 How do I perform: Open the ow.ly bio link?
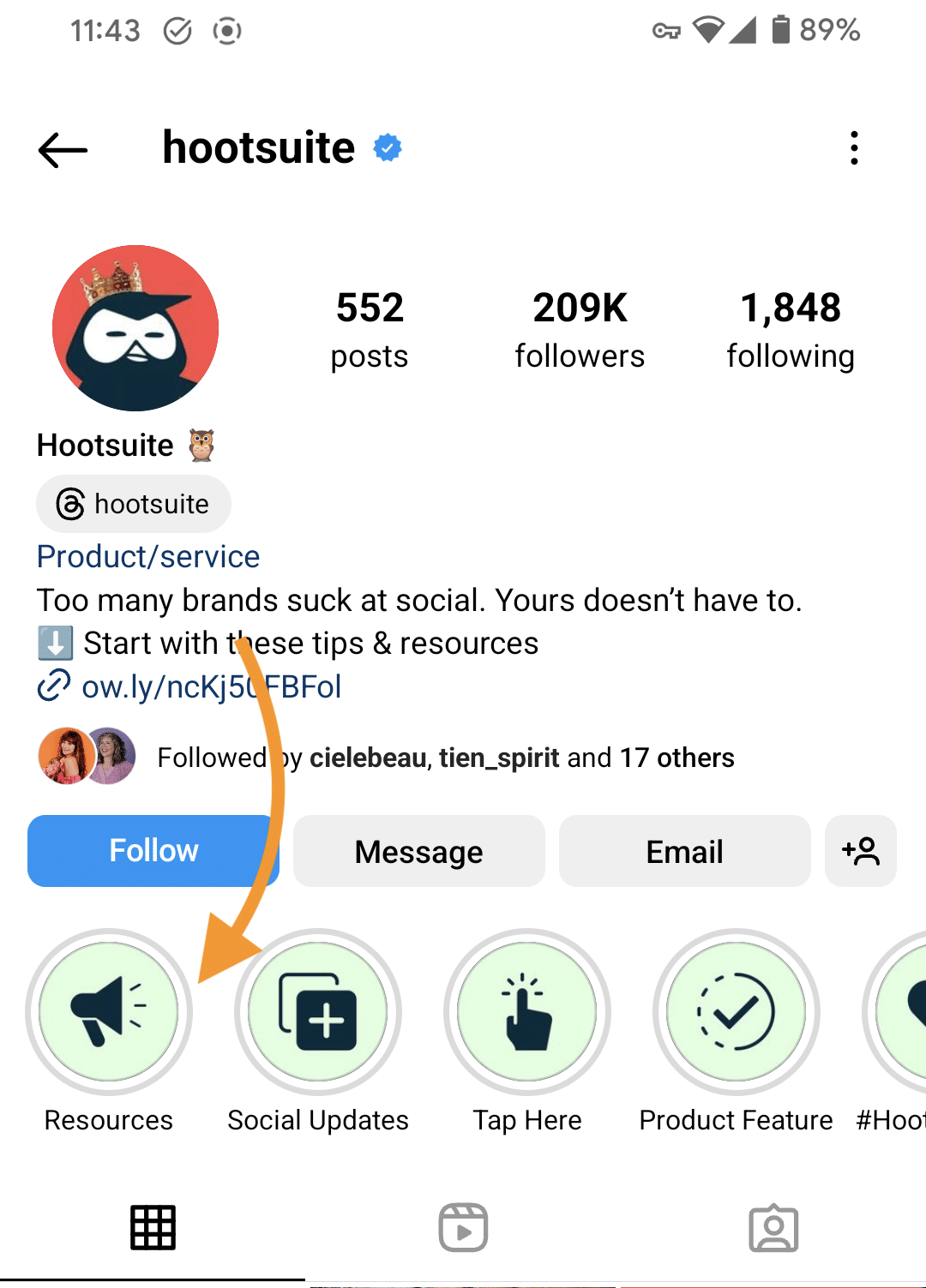pyautogui.click(x=210, y=686)
